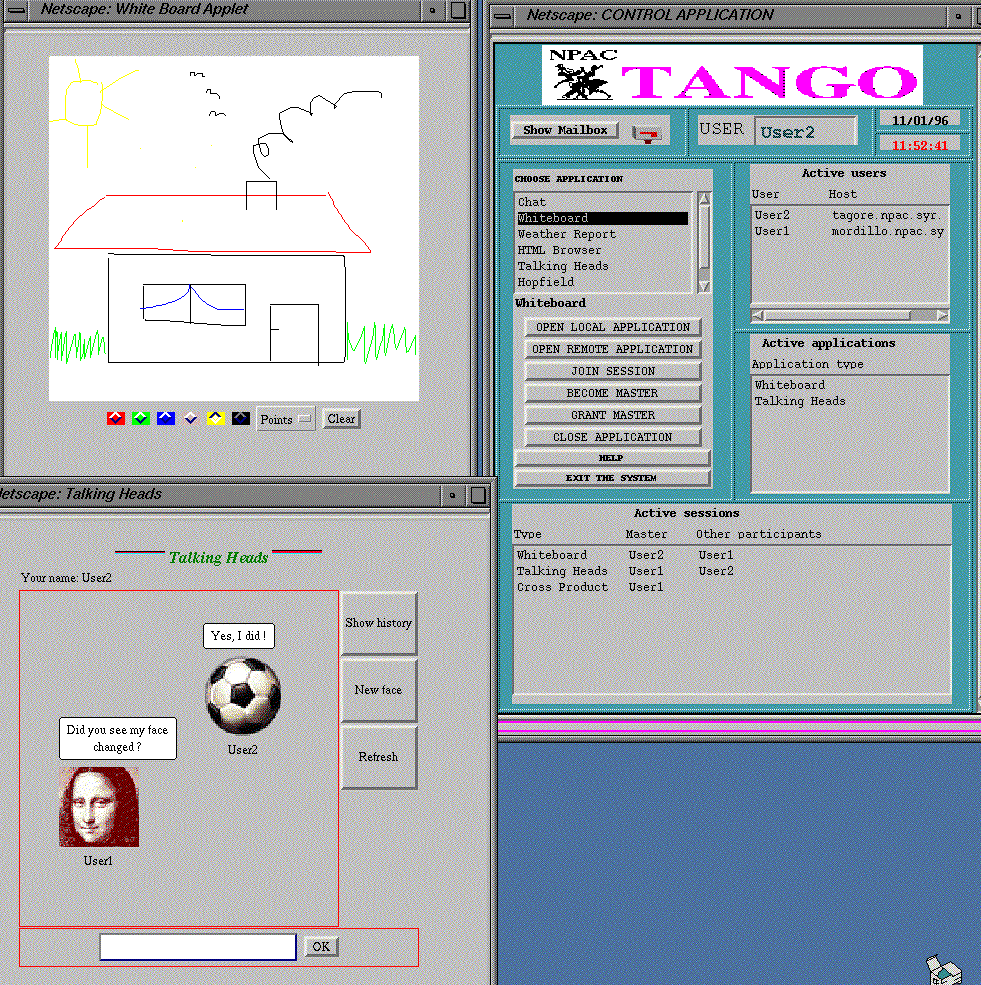The height and width of the screenshot is (985, 981).
Task: Click Open Local Application button
Action: tap(612, 327)
